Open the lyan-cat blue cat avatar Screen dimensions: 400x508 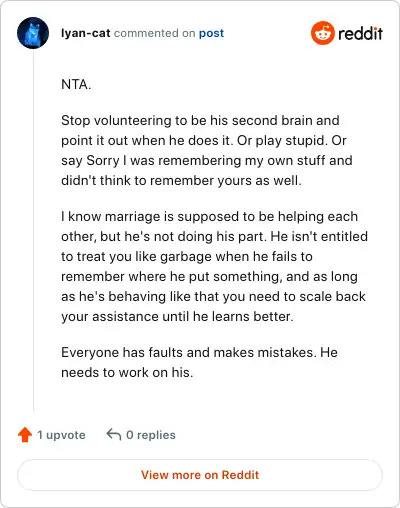point(33,33)
